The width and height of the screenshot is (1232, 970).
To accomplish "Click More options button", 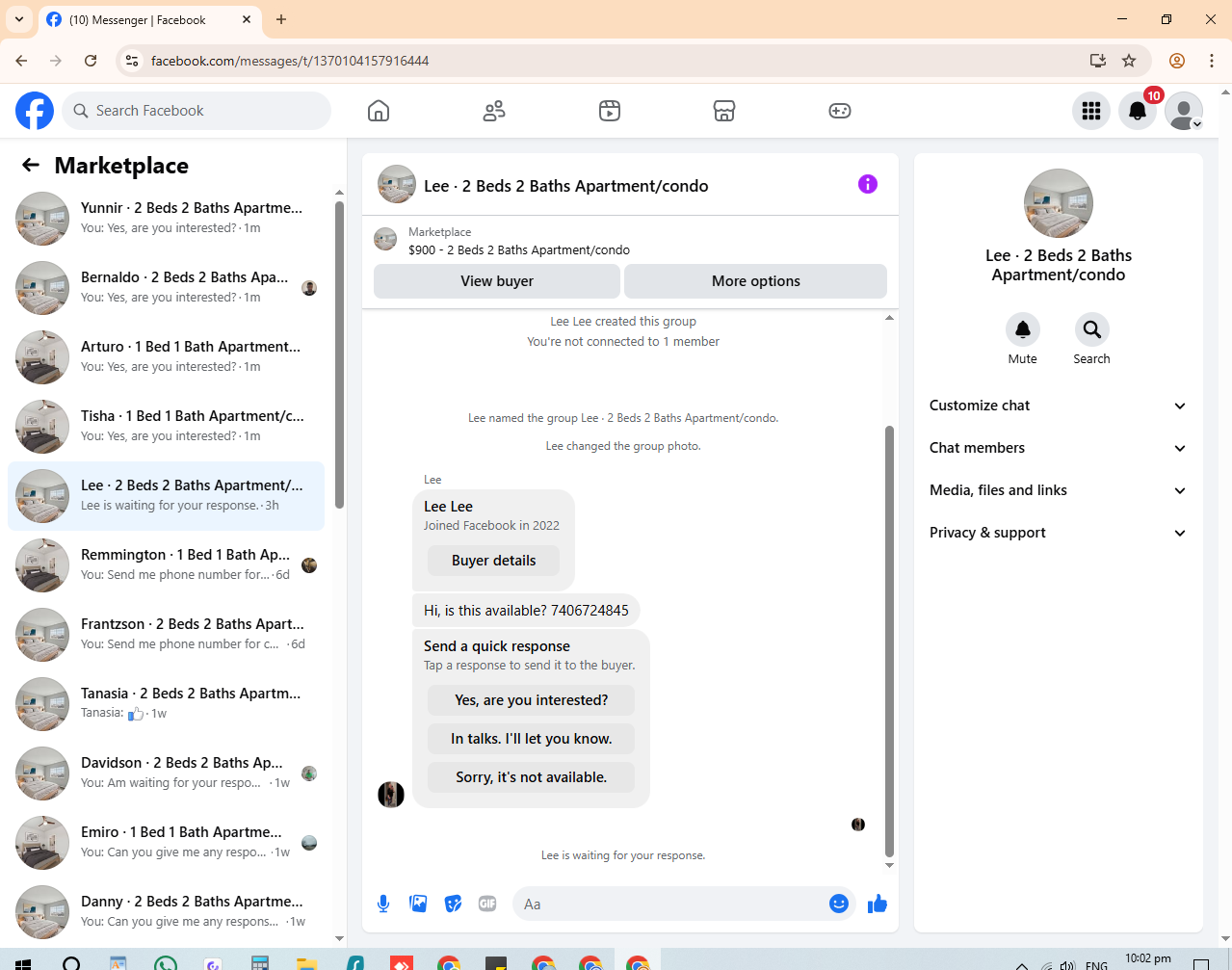I will (756, 281).
